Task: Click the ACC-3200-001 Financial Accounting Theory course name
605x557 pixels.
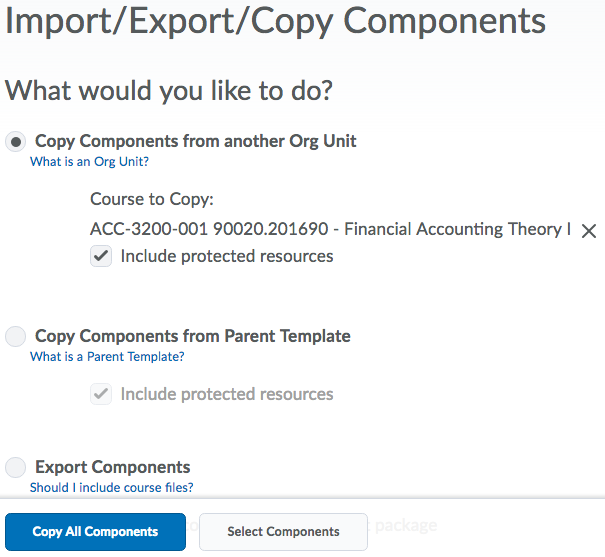Action: click(330, 230)
